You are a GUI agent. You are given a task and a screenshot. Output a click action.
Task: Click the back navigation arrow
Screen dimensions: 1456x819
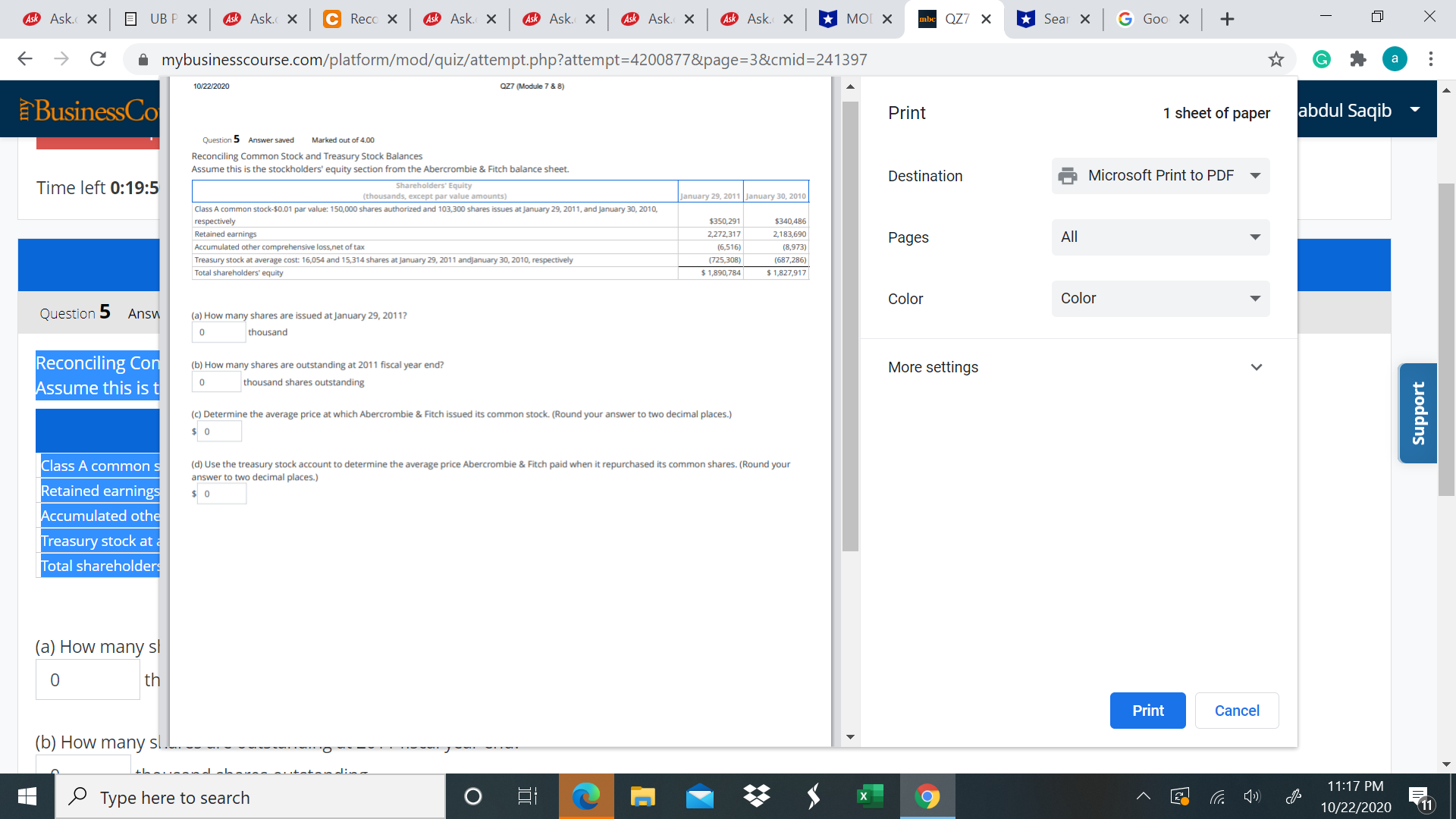click(x=25, y=59)
